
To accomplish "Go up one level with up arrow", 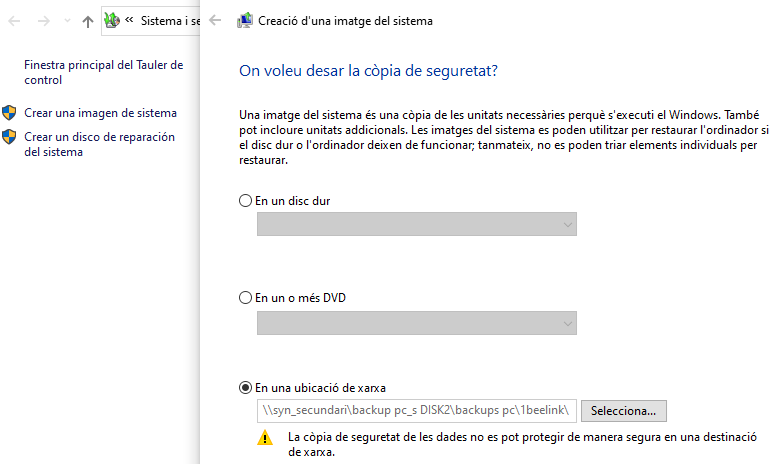I will pos(88,21).
